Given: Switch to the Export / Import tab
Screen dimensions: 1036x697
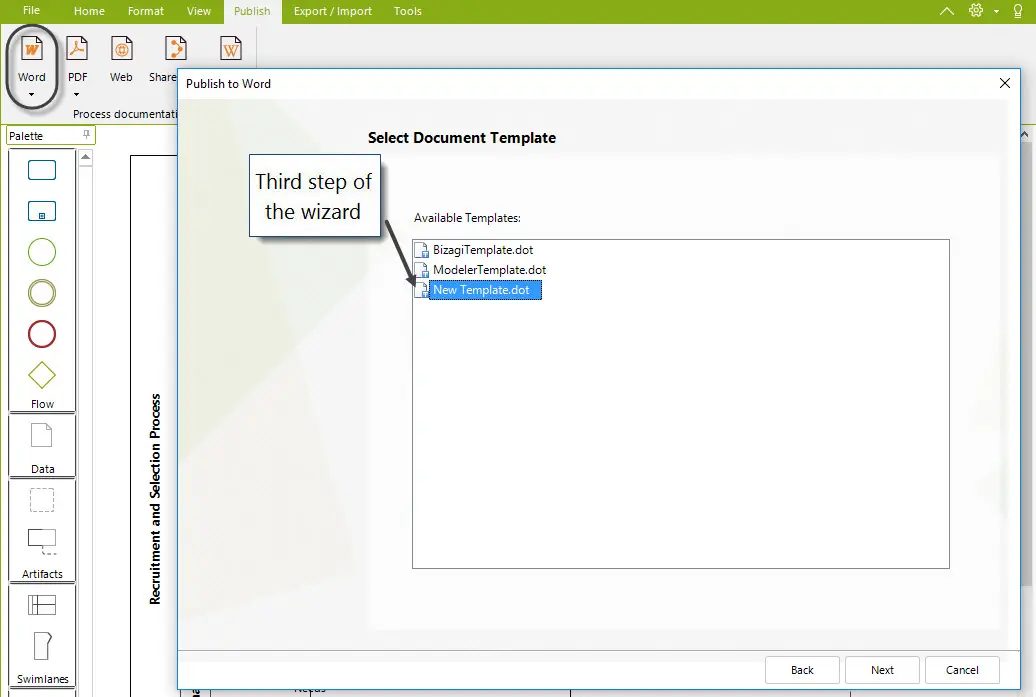Looking at the screenshot, I should click(333, 11).
